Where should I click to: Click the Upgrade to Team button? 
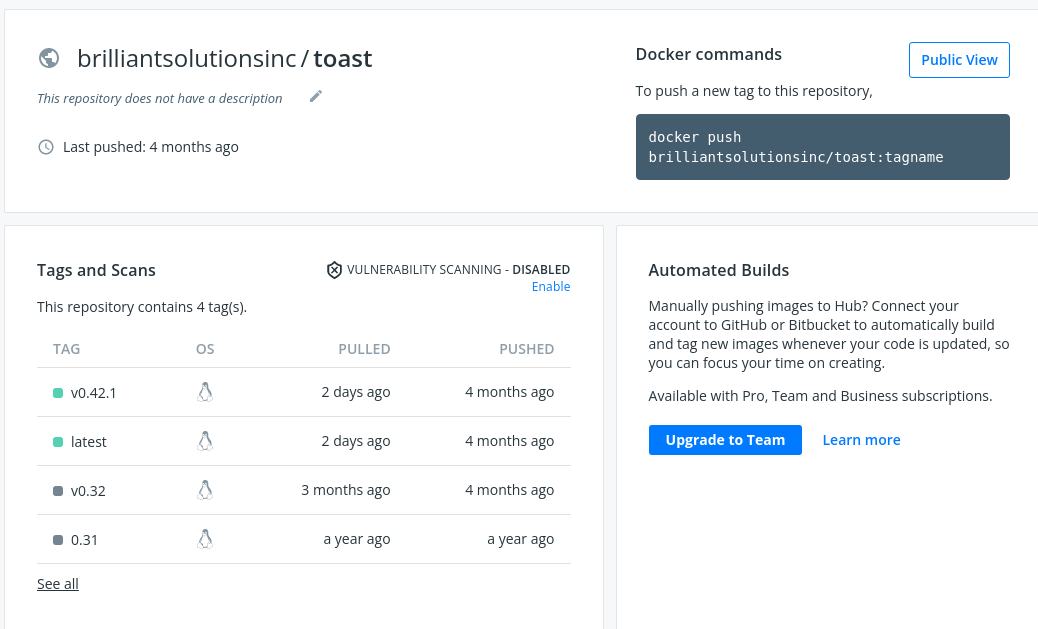[x=725, y=440]
